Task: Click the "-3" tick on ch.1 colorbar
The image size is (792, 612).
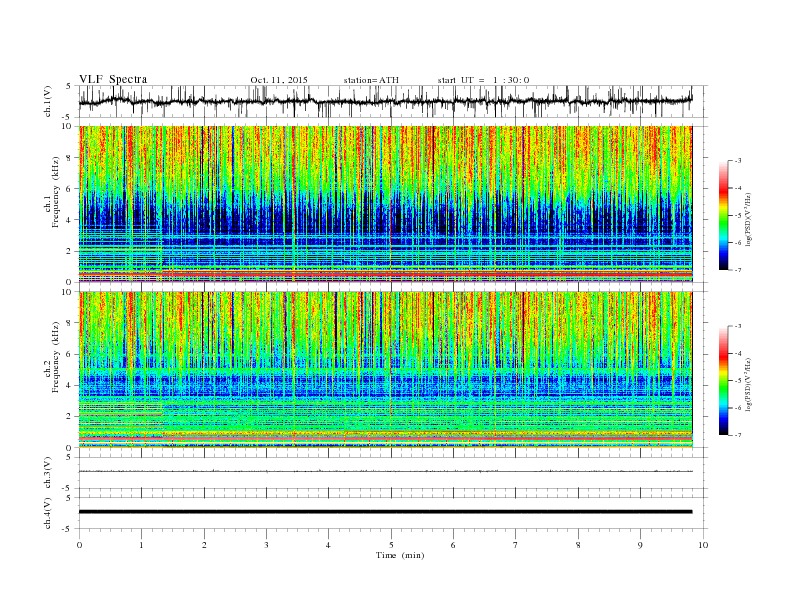Action: coord(737,161)
